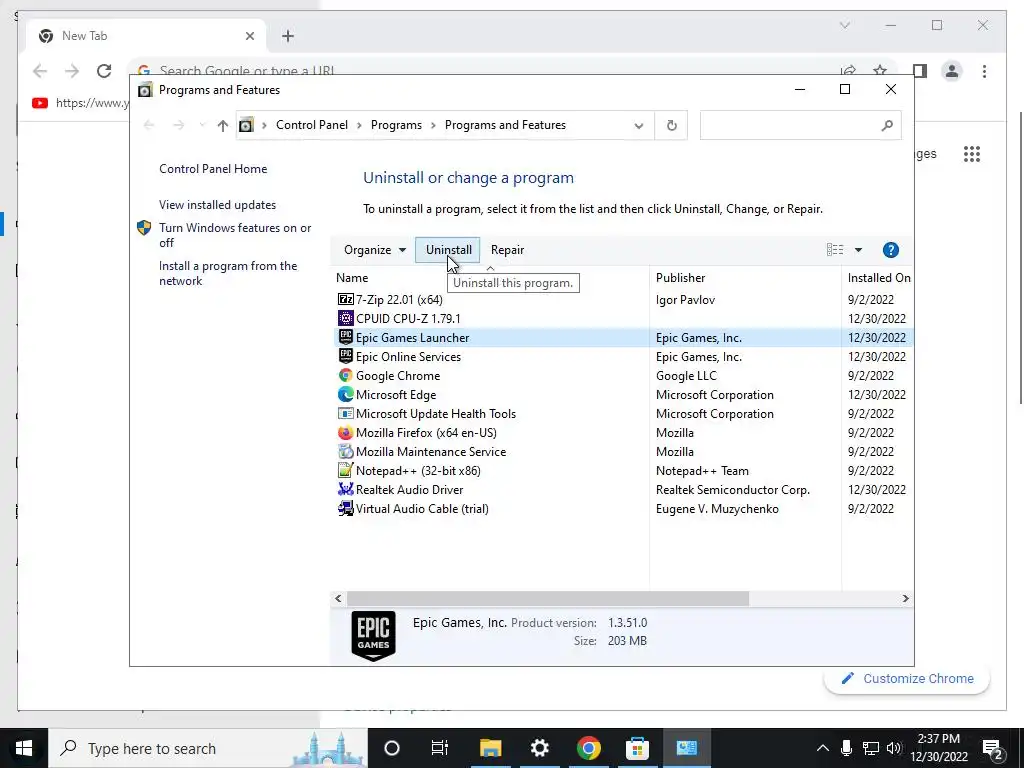Click Microsoft Update Health Tools icon
This screenshot has width=1024, height=768.
coord(345,413)
